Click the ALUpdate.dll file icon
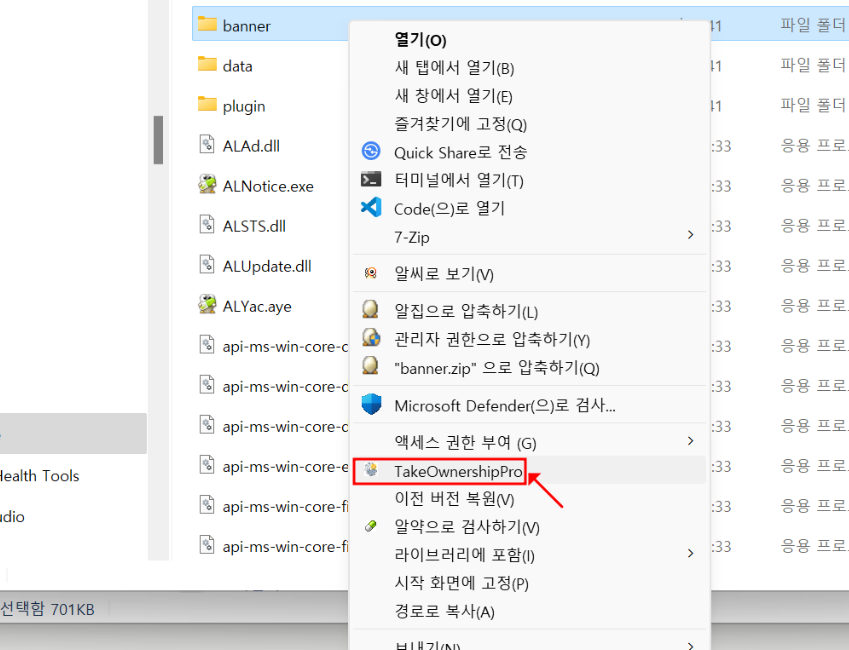This screenshot has width=849, height=650. pyautogui.click(x=207, y=265)
